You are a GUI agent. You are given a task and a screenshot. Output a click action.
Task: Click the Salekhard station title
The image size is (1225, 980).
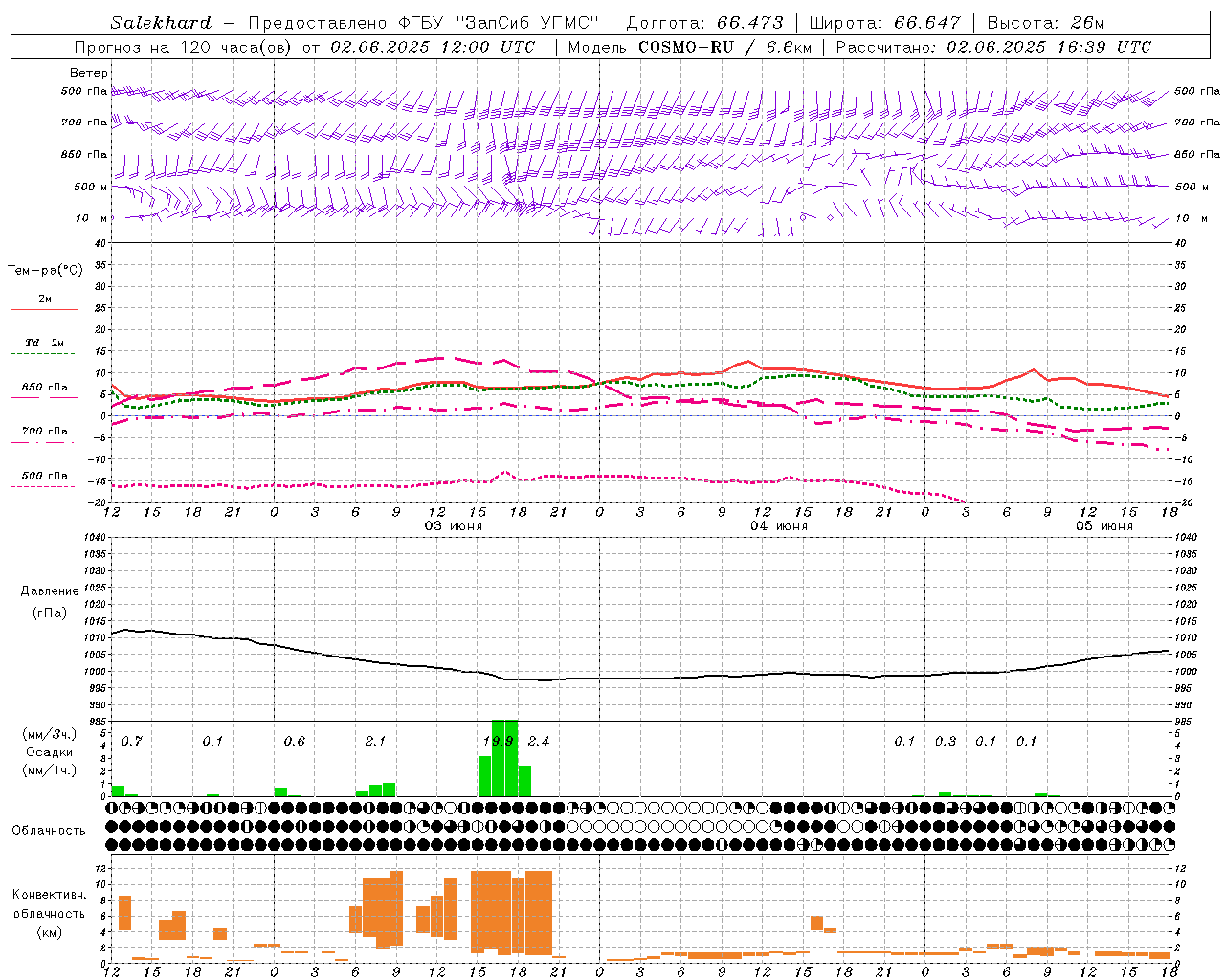(160, 23)
